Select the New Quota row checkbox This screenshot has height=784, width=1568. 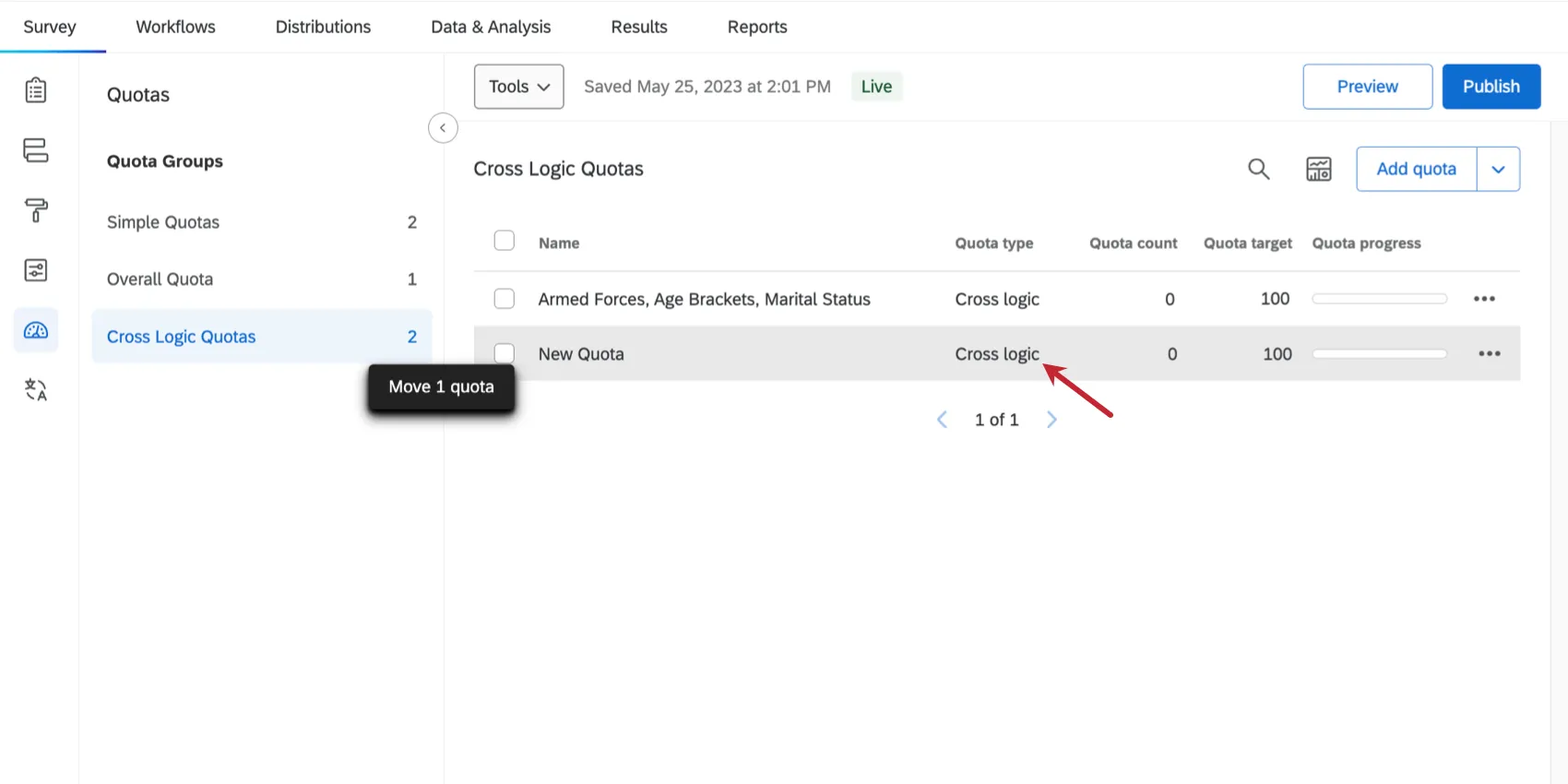point(505,353)
